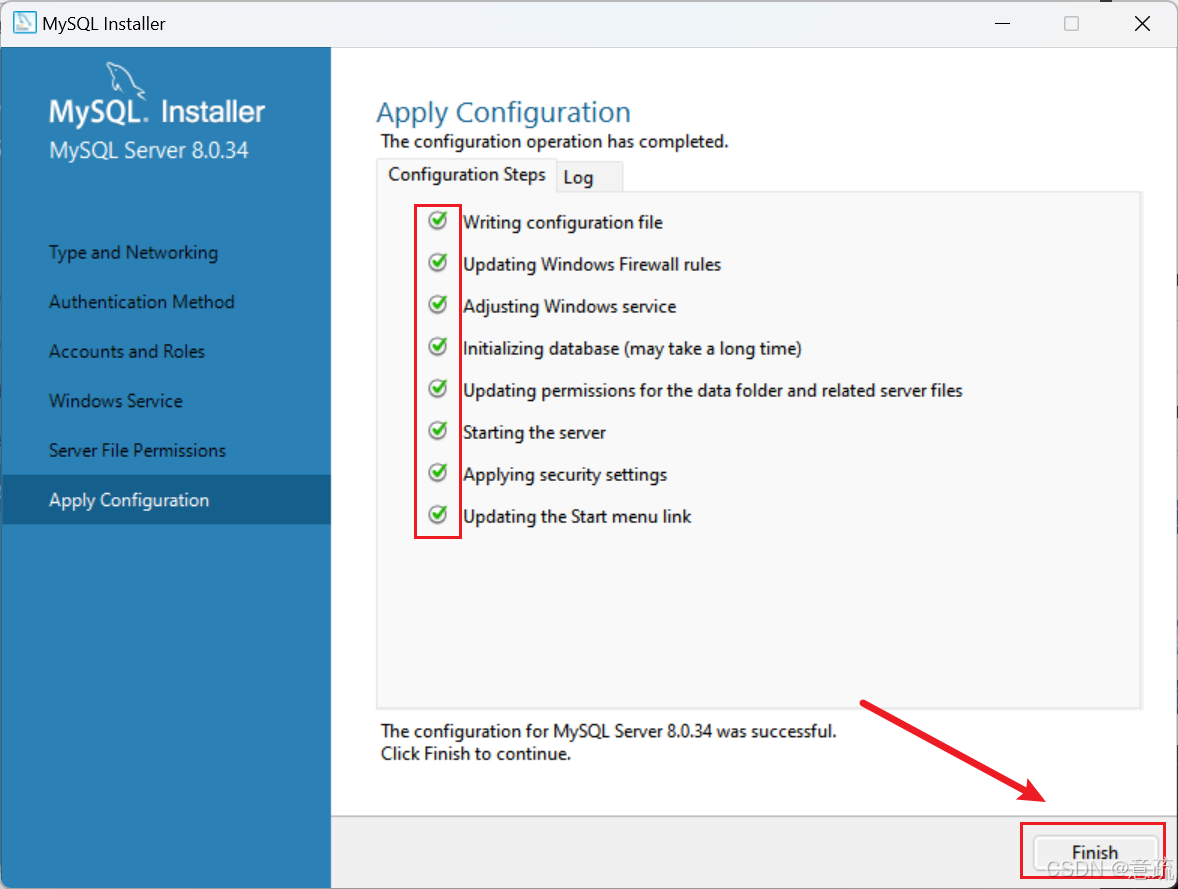Viewport: 1178px width, 889px height.
Task: Click check icon for Updating permissions step
Action: [438, 389]
